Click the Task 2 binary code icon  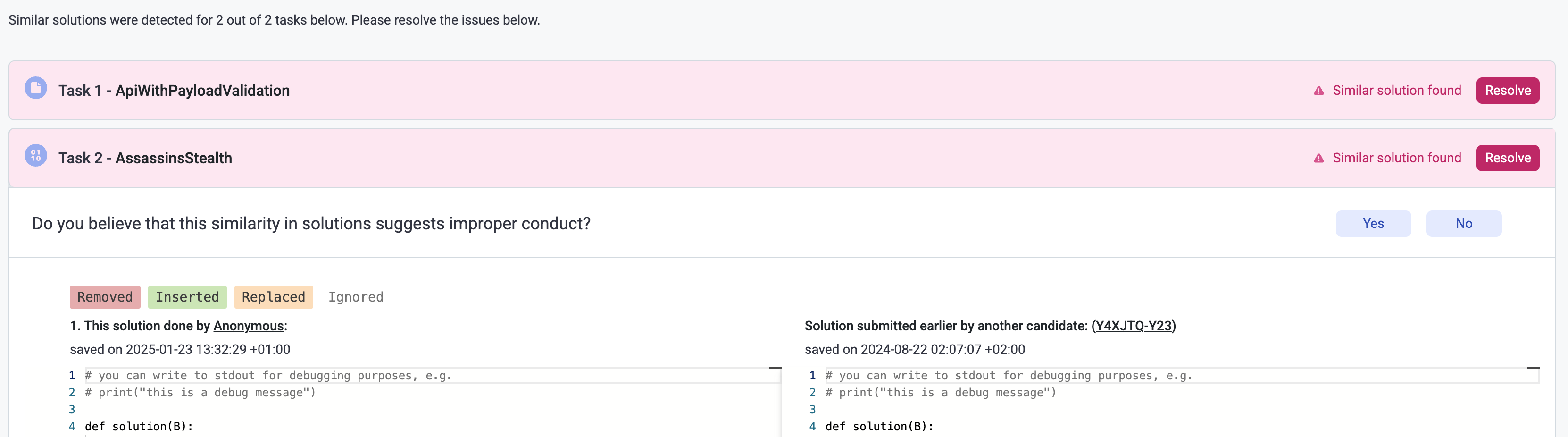(35, 156)
